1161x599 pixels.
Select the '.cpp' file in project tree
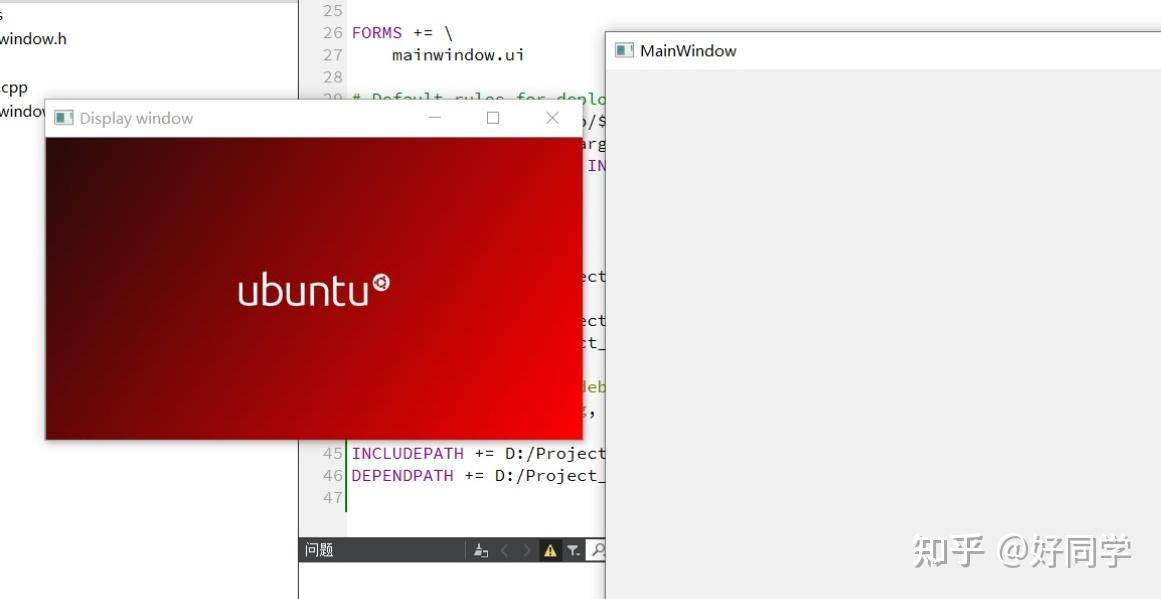[14, 87]
